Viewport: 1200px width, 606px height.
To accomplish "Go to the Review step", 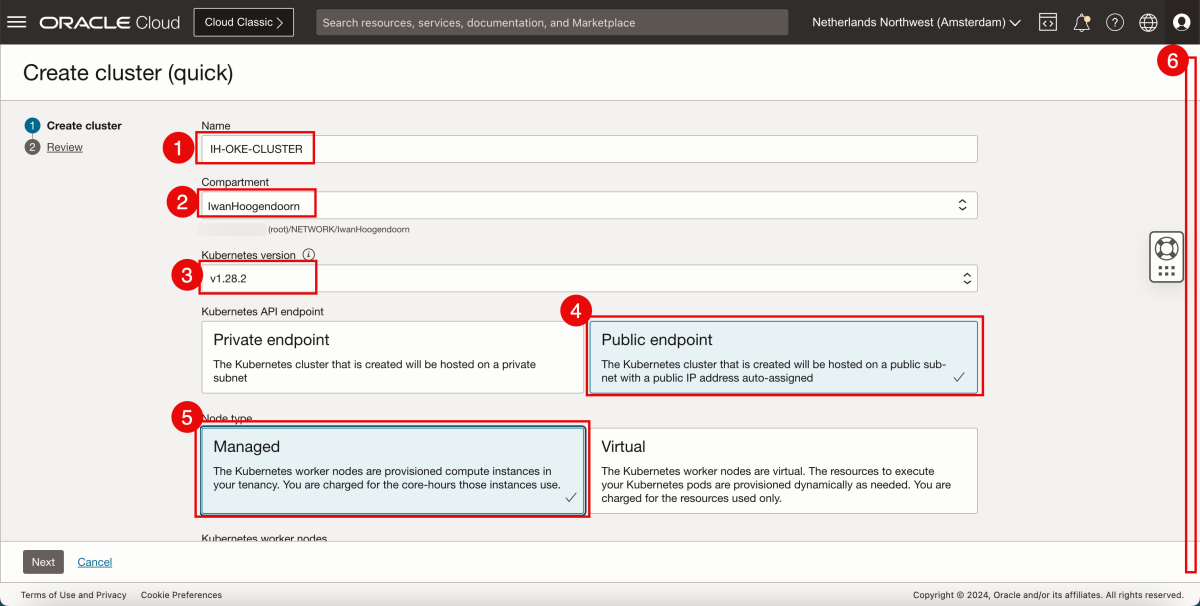I will (64, 146).
